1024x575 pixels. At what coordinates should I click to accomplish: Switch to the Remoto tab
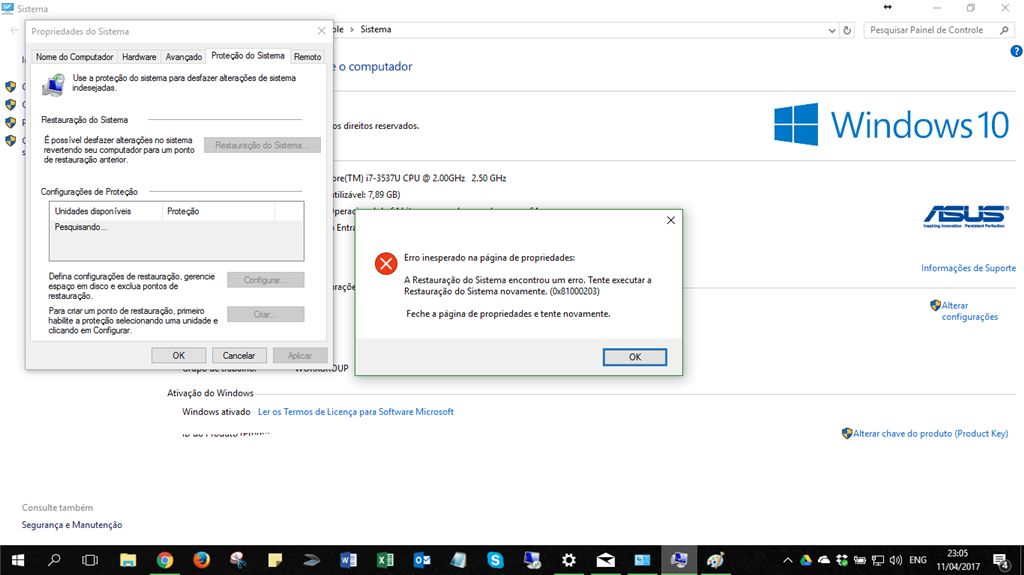[x=307, y=57]
